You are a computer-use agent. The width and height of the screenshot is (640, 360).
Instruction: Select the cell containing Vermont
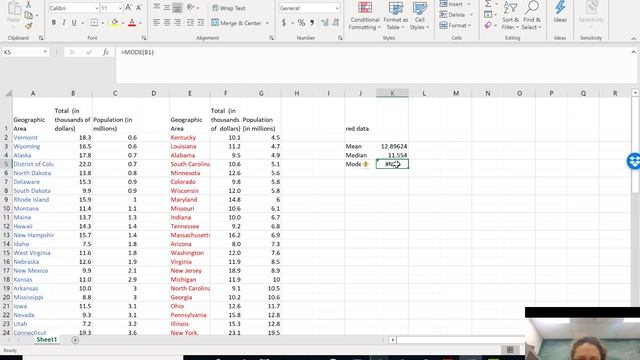[x=33, y=138]
